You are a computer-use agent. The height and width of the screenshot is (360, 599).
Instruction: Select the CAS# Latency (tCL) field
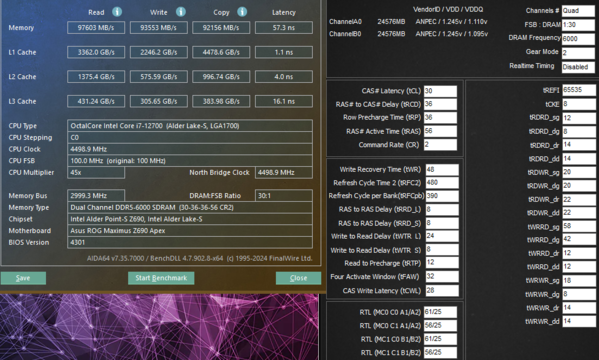(x=440, y=91)
